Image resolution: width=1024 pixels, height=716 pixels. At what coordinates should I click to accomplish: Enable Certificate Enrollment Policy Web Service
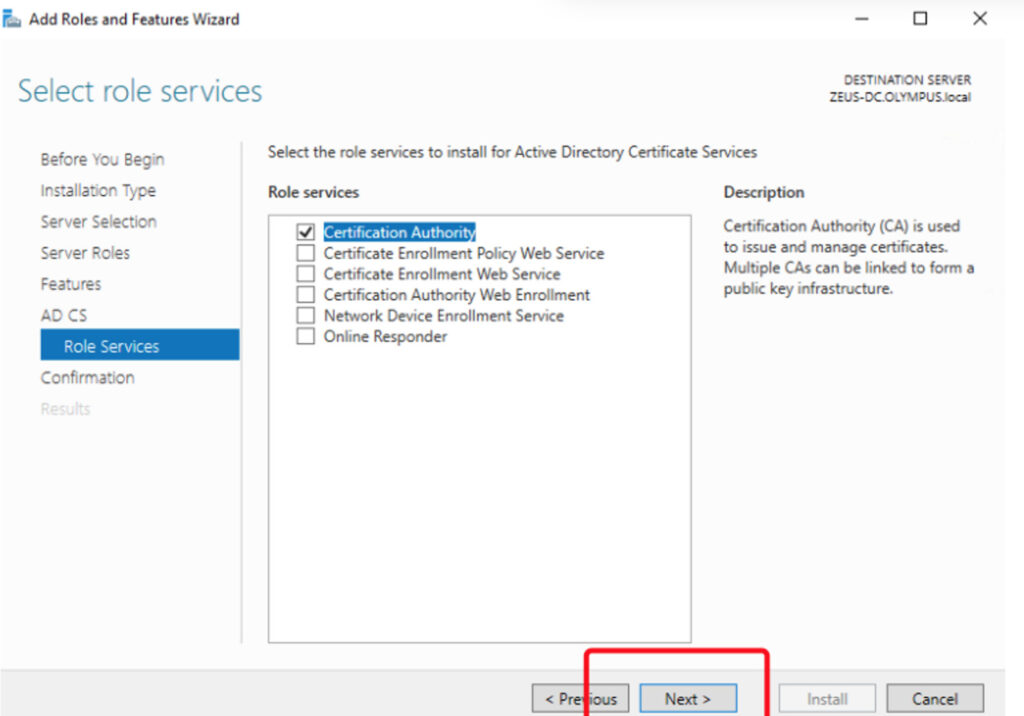[306, 253]
